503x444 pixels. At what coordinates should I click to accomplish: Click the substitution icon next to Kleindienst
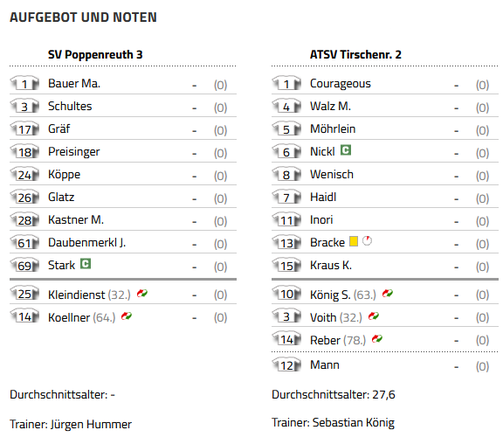[142, 293]
